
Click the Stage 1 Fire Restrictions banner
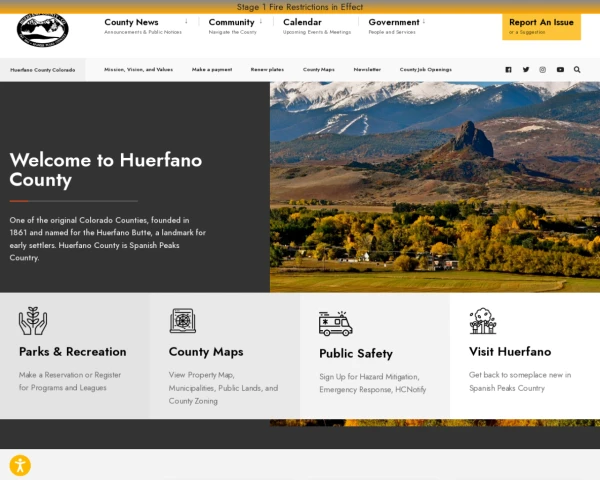coord(300,7)
